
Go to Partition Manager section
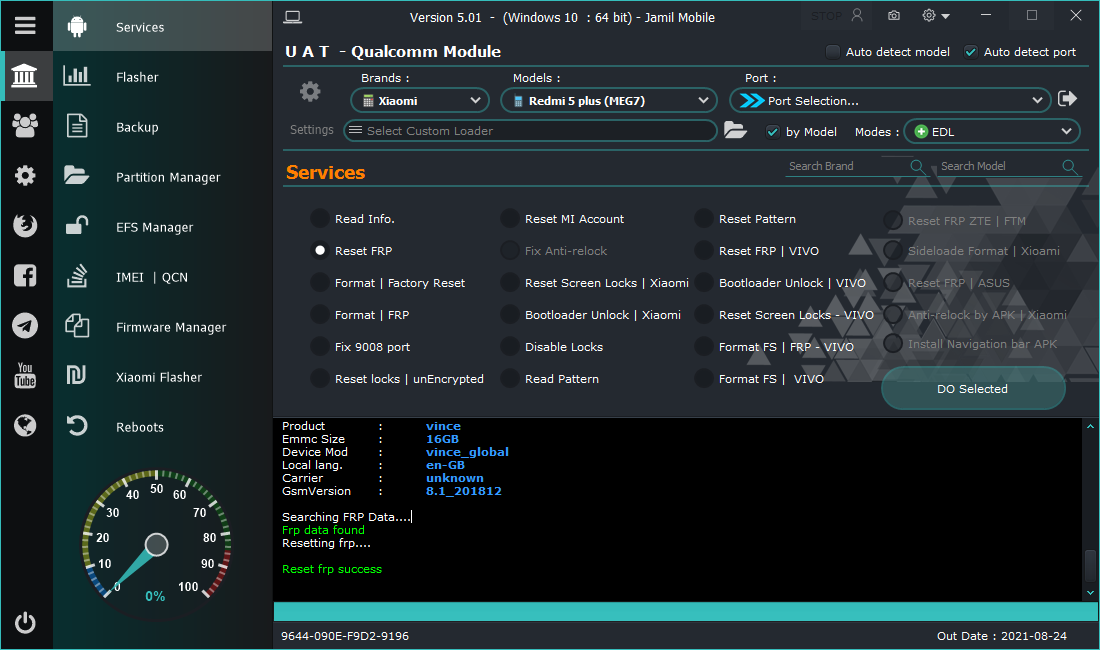coord(167,177)
